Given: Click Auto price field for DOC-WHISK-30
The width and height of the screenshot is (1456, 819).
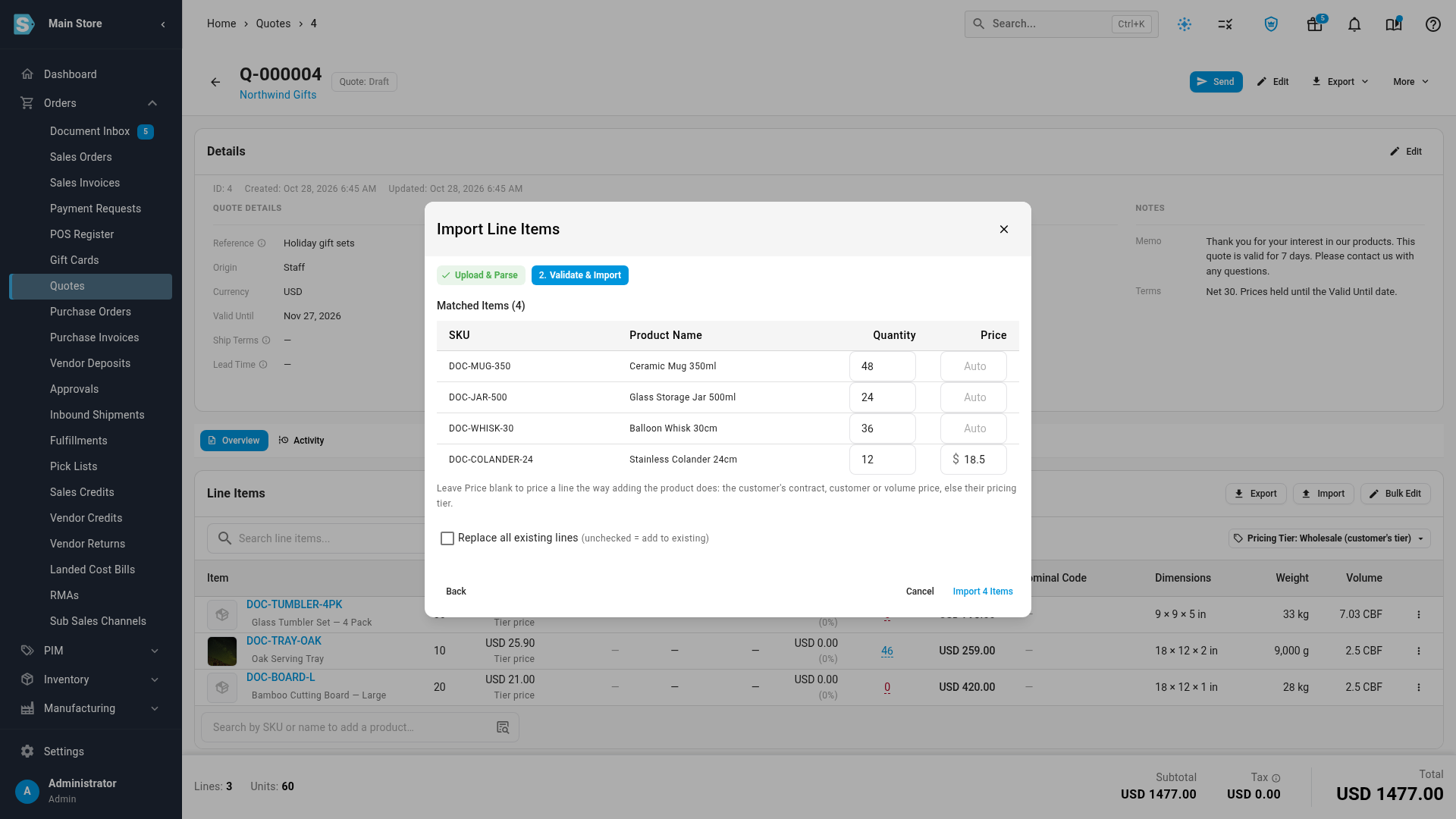Looking at the screenshot, I should coord(974,428).
